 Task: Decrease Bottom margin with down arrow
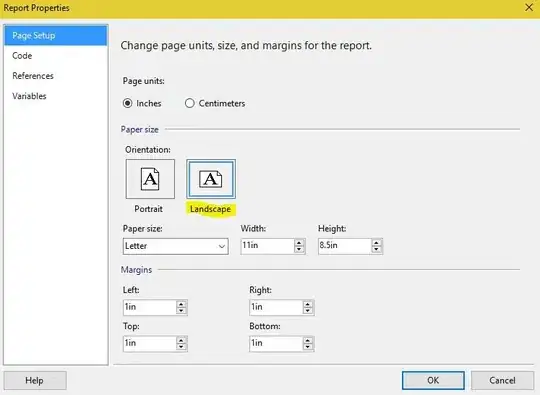click(x=308, y=347)
